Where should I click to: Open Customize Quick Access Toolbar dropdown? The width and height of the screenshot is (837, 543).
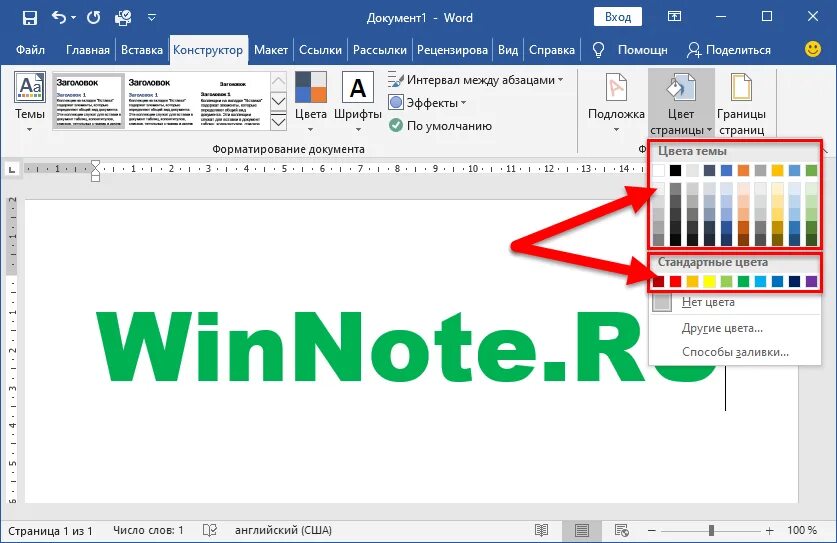point(152,18)
